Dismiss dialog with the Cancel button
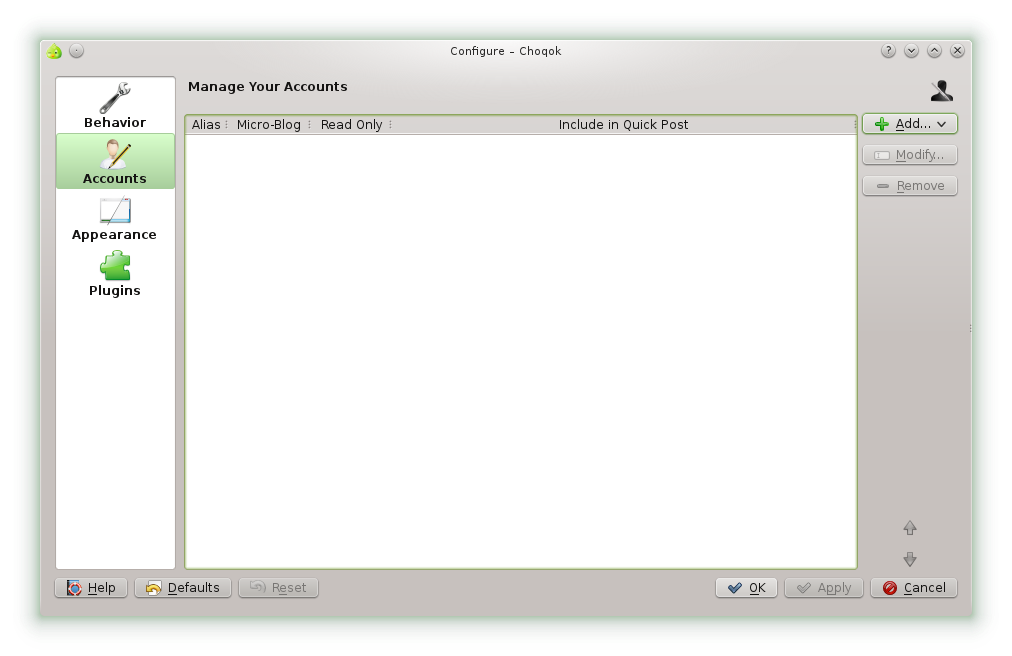 pos(913,588)
